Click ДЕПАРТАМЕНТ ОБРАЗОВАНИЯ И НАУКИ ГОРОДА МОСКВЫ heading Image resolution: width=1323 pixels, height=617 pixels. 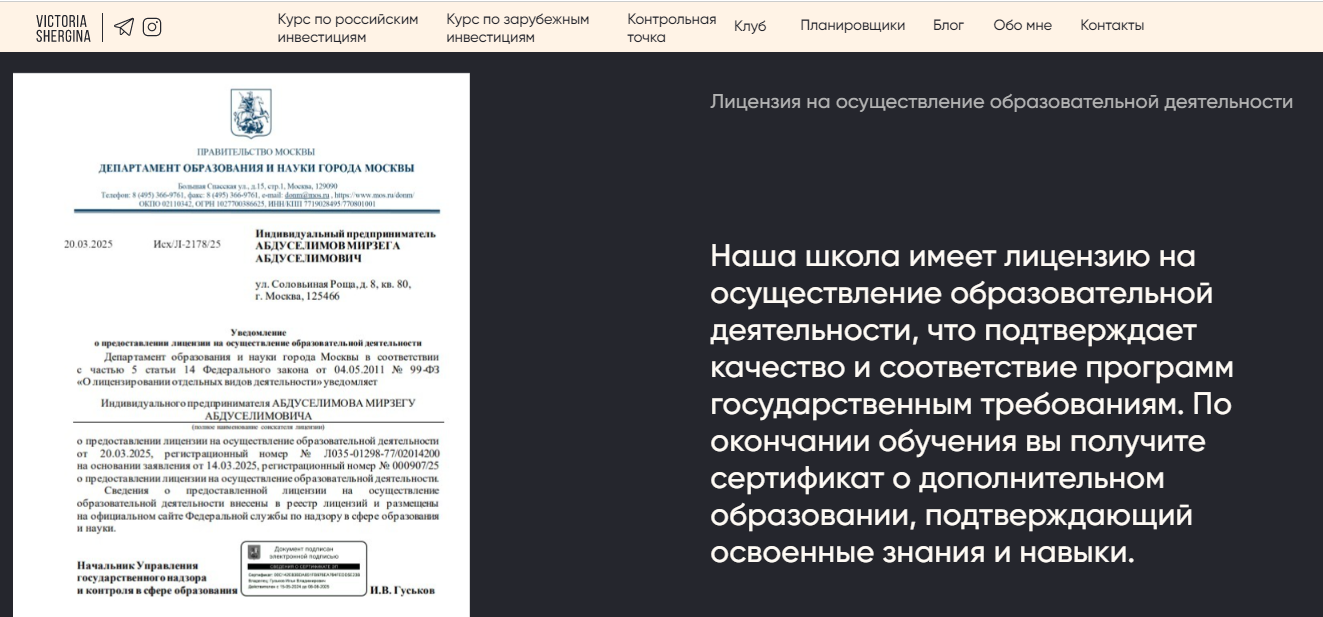click(256, 168)
